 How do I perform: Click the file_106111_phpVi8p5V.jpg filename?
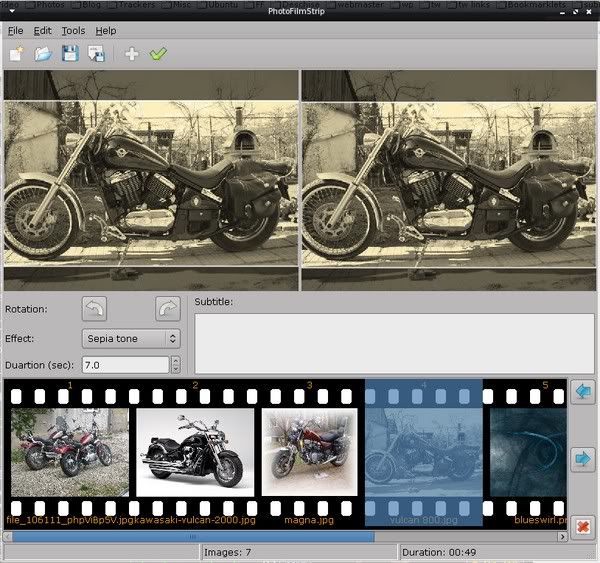pos(69,520)
